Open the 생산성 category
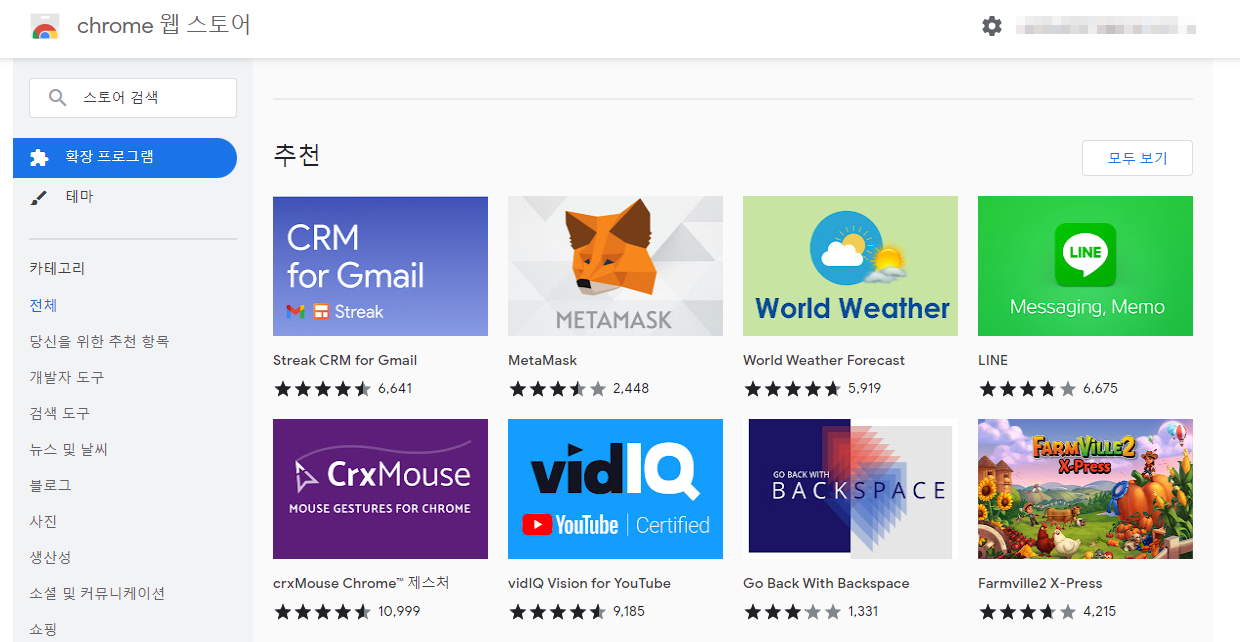Image resolution: width=1240 pixels, height=642 pixels. (x=50, y=557)
